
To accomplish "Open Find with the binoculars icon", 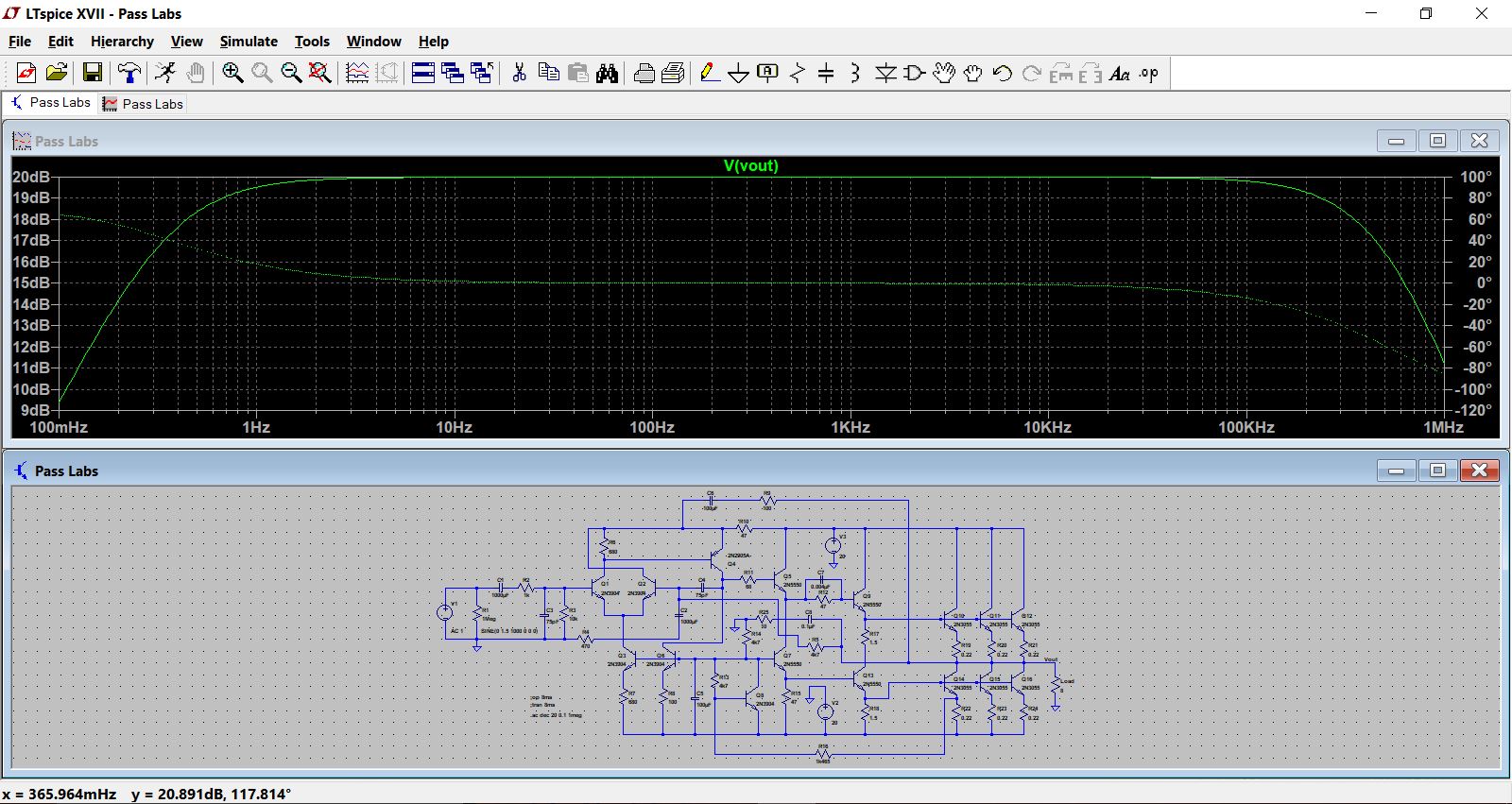I will click(607, 73).
